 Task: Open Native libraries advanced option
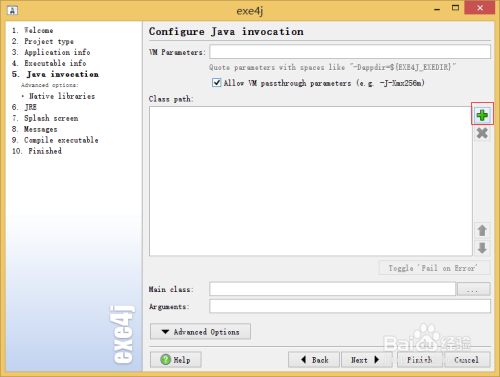[62, 96]
